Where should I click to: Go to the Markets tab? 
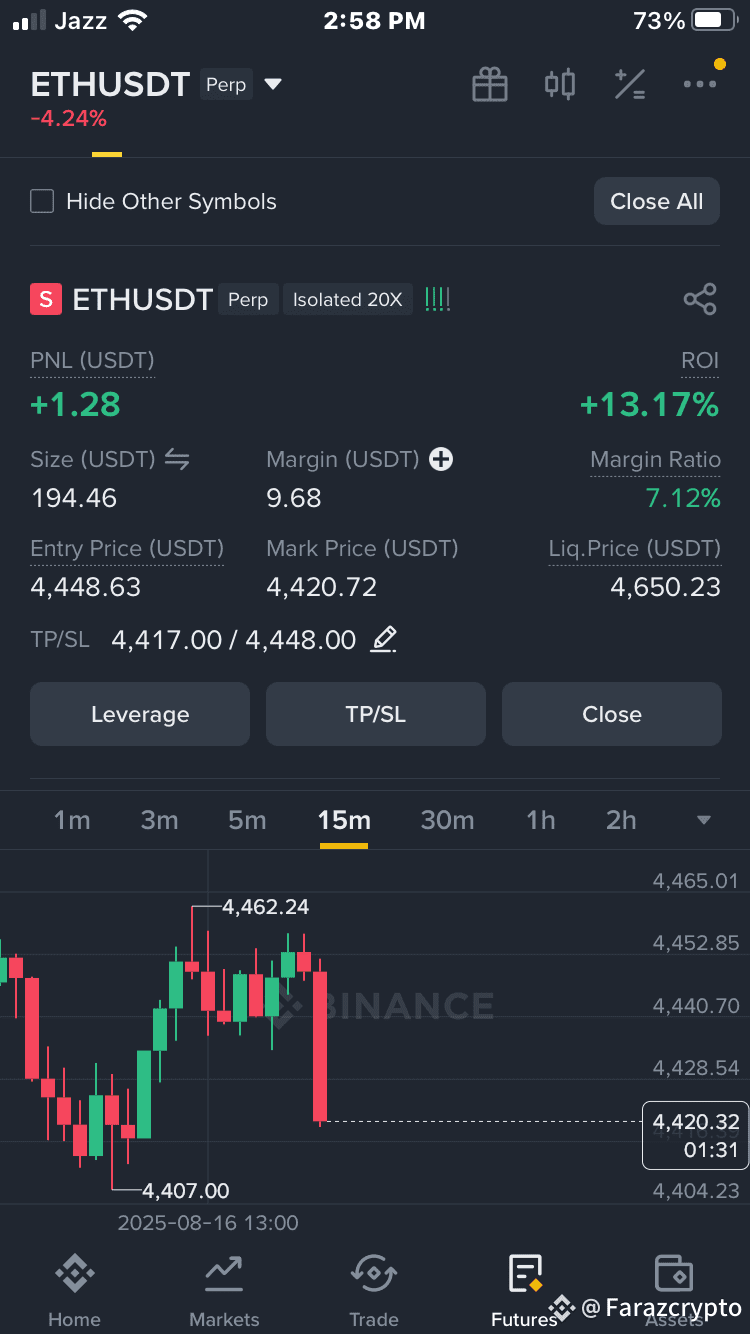click(x=224, y=1292)
